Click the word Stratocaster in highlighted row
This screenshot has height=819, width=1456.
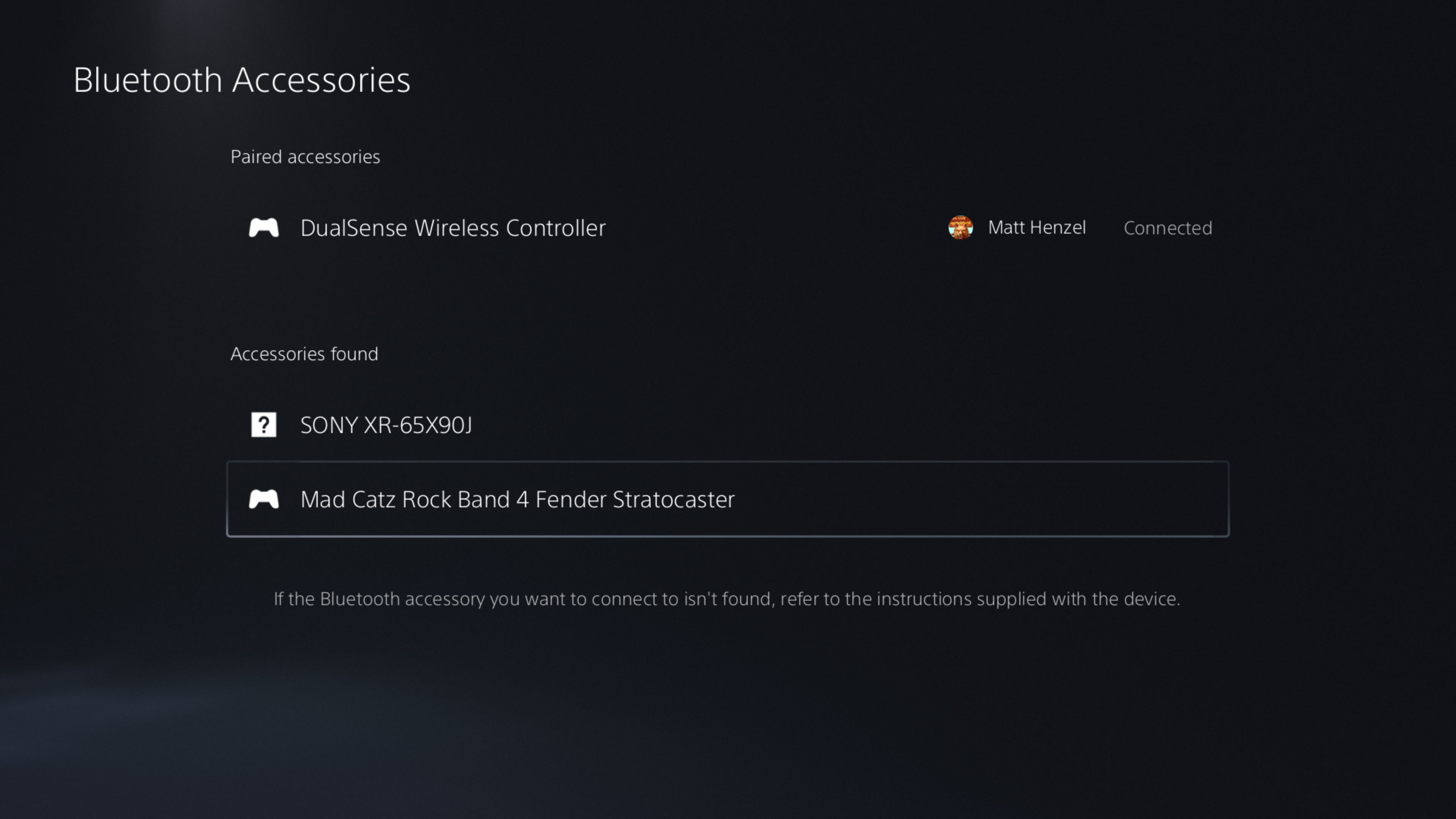click(x=673, y=500)
